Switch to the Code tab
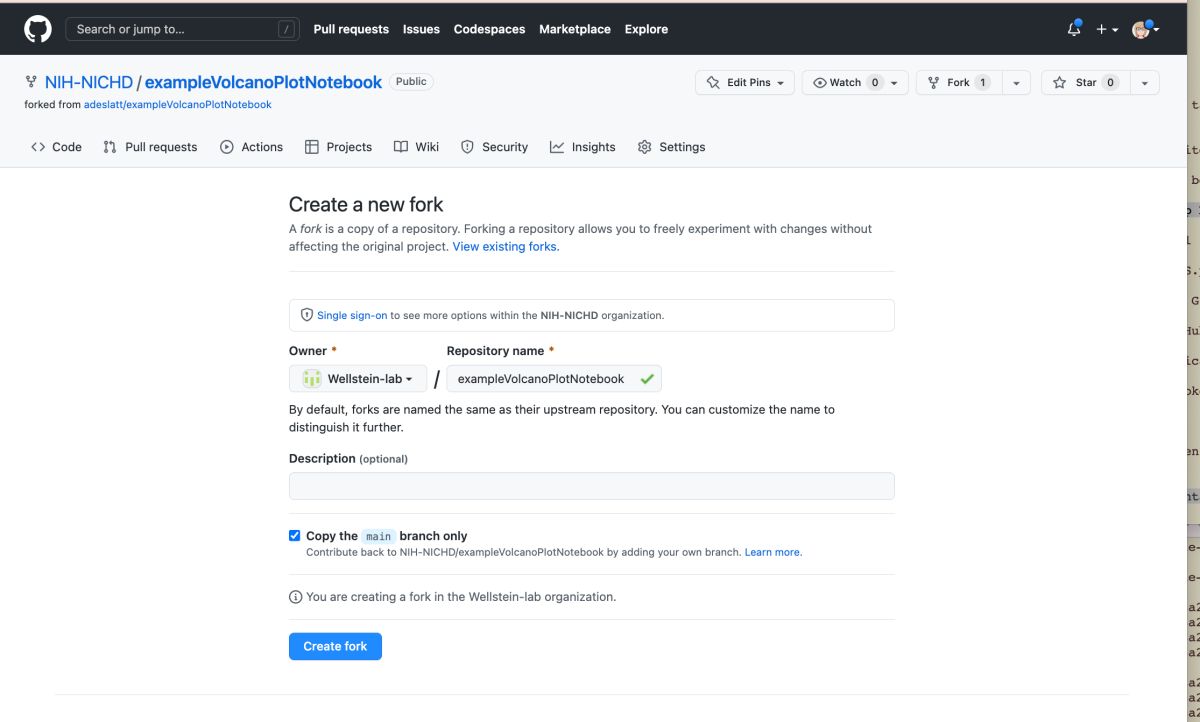The height and width of the screenshot is (722, 1200). tap(56, 147)
